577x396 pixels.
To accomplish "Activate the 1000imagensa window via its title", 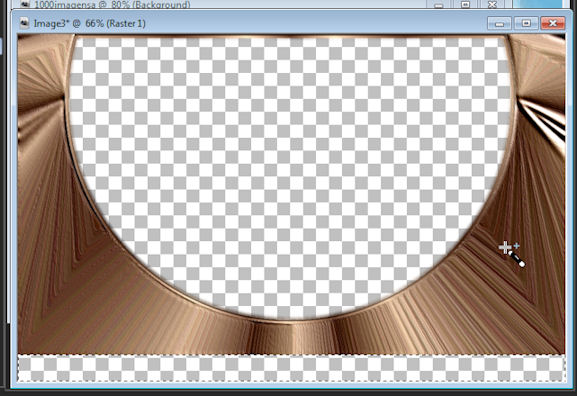I will 112,5.
